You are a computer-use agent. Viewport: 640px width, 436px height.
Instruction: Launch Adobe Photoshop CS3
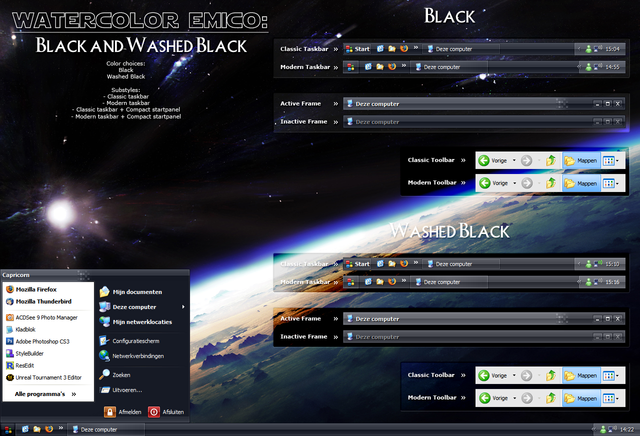tap(38, 341)
